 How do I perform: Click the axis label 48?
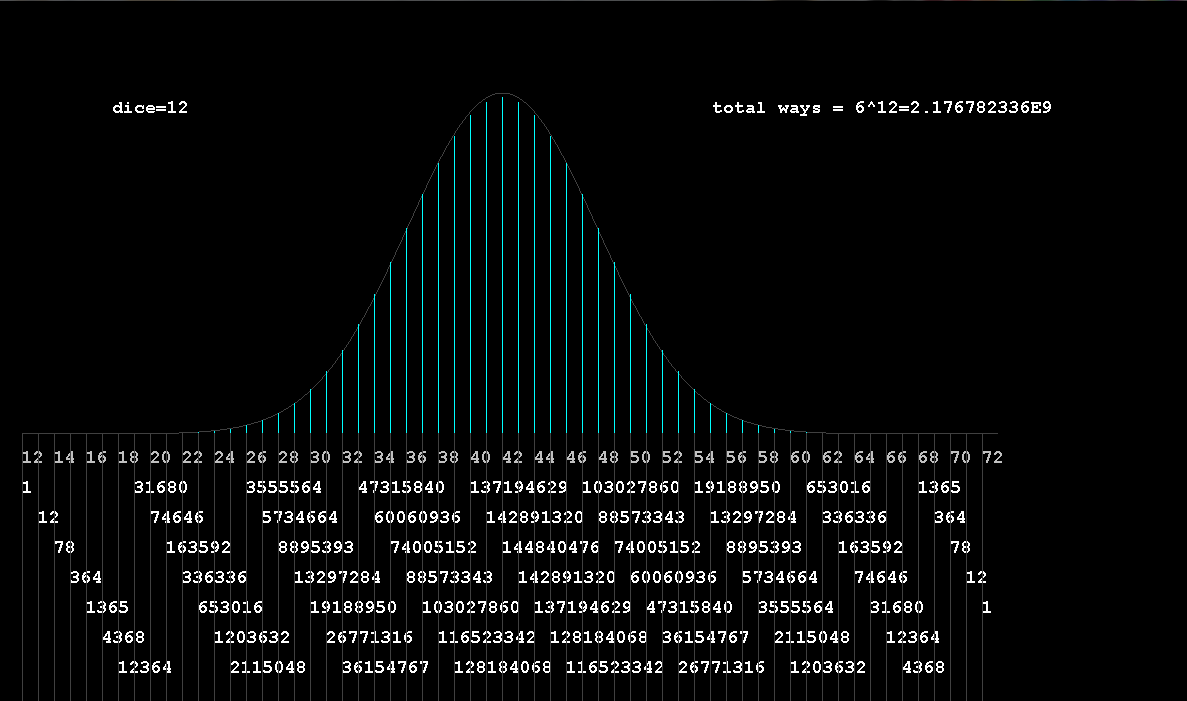point(608,458)
